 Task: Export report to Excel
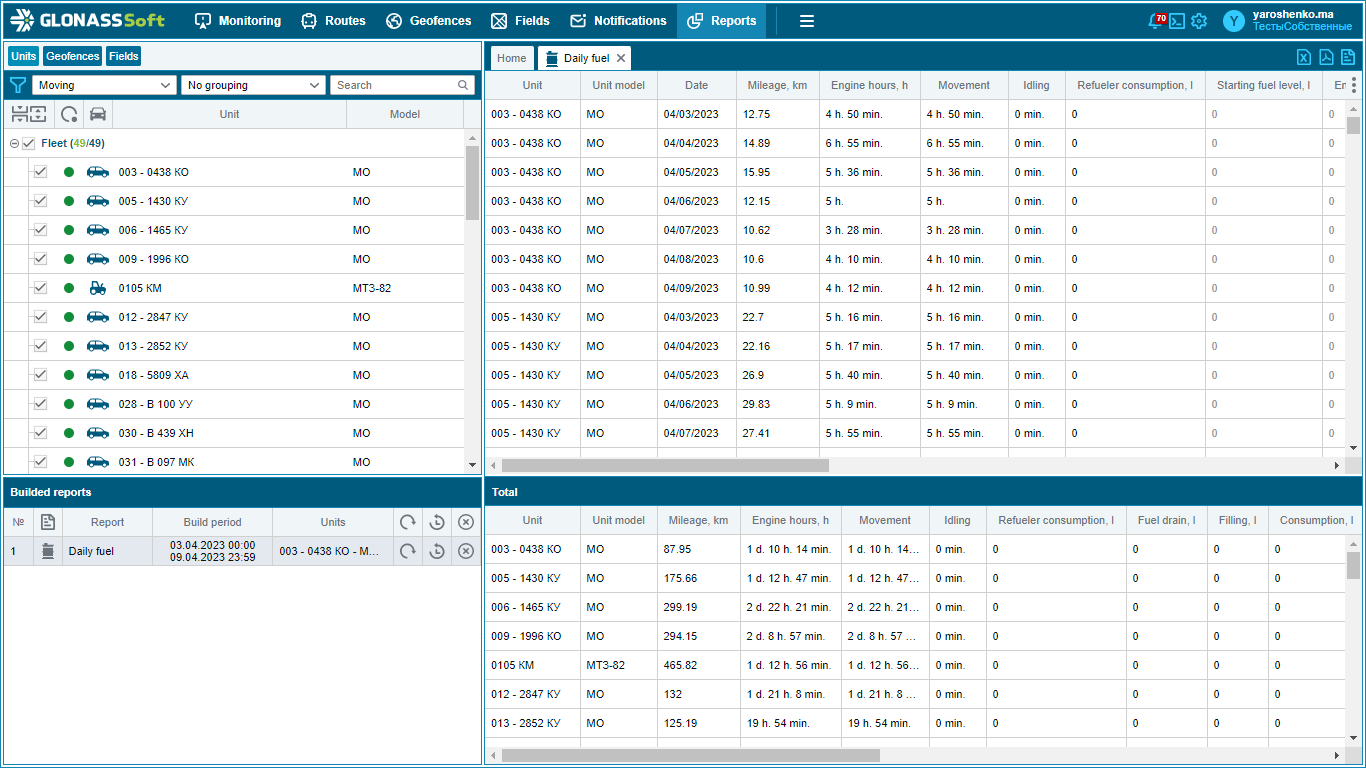point(1304,57)
